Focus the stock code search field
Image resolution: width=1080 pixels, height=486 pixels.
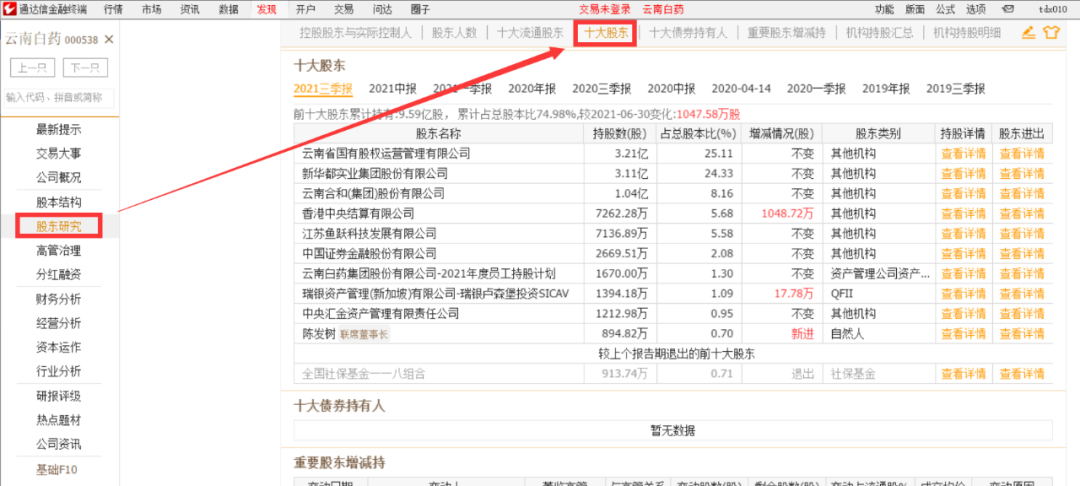click(x=59, y=98)
